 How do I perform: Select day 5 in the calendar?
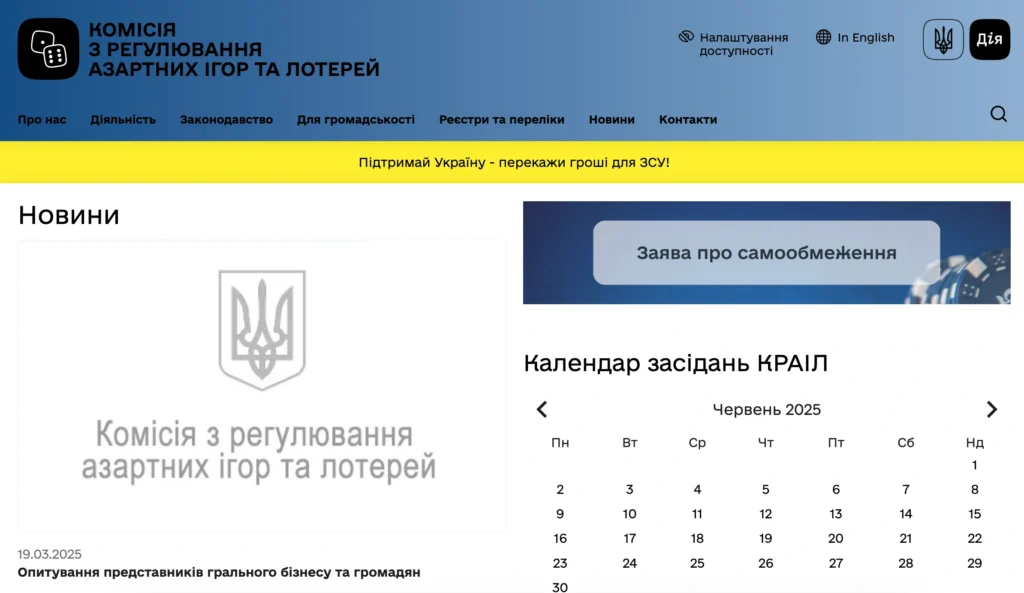point(765,490)
